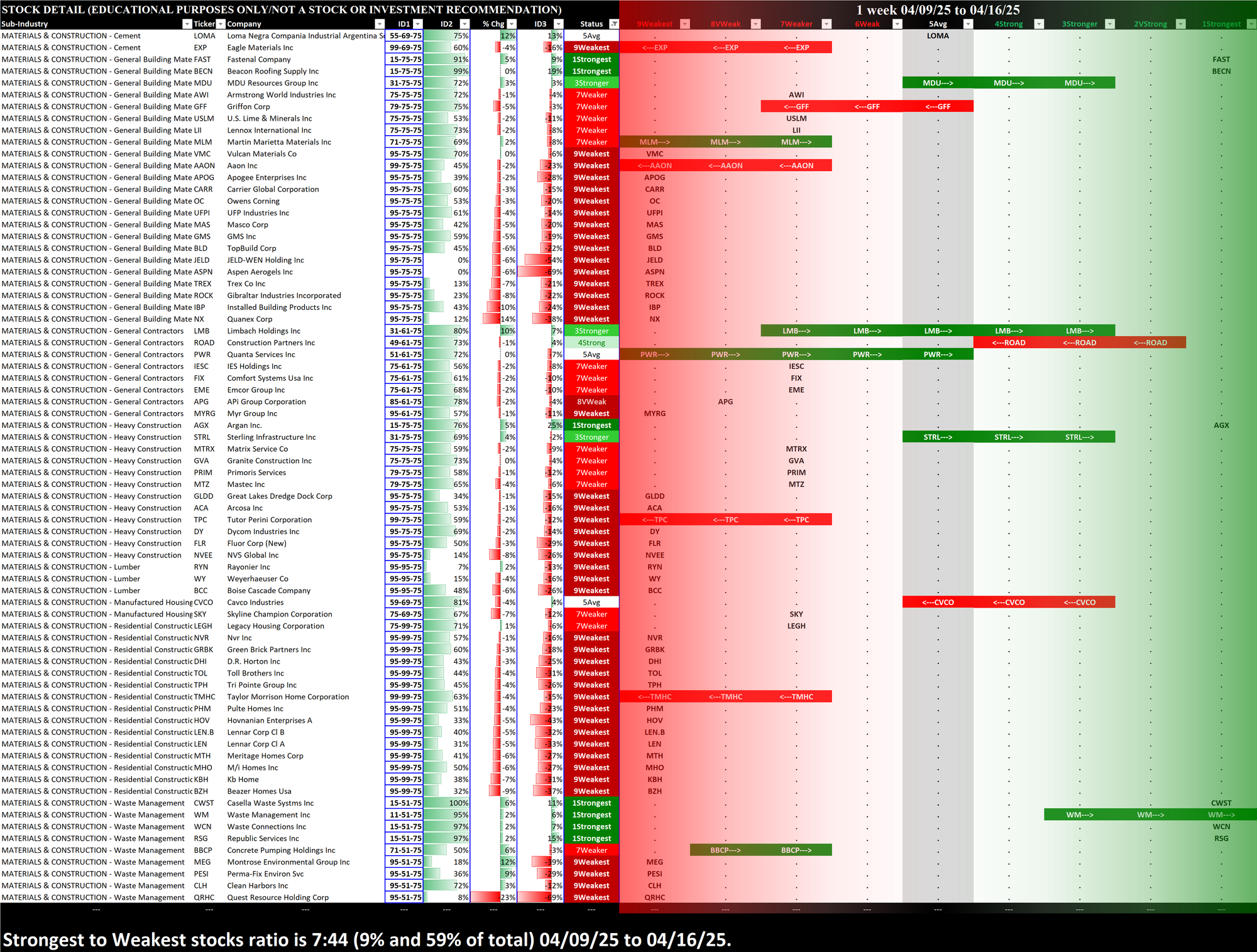Click the Ticker column filter button
Image resolution: width=1257 pixels, height=952 pixels.
tap(221, 24)
